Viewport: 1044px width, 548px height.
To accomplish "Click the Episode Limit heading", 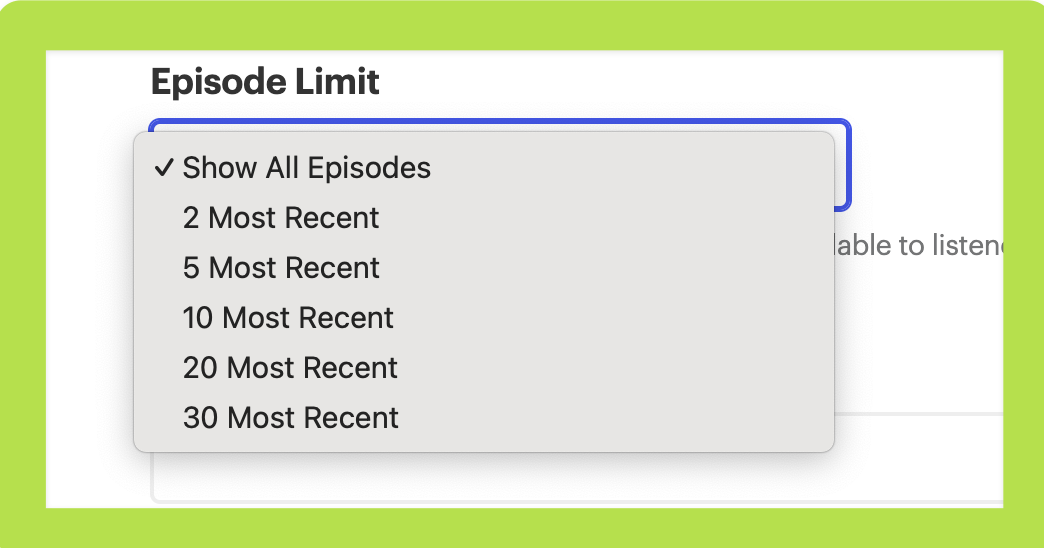I will pyautogui.click(x=265, y=82).
